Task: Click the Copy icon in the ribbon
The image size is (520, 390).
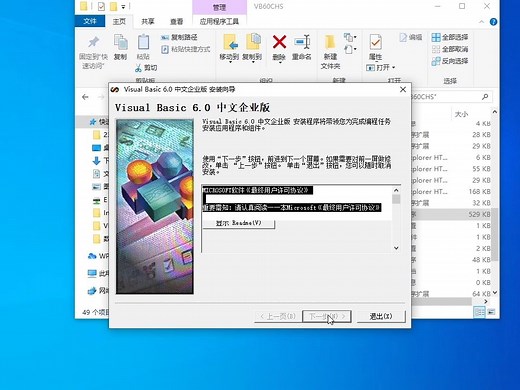Action: (121, 43)
